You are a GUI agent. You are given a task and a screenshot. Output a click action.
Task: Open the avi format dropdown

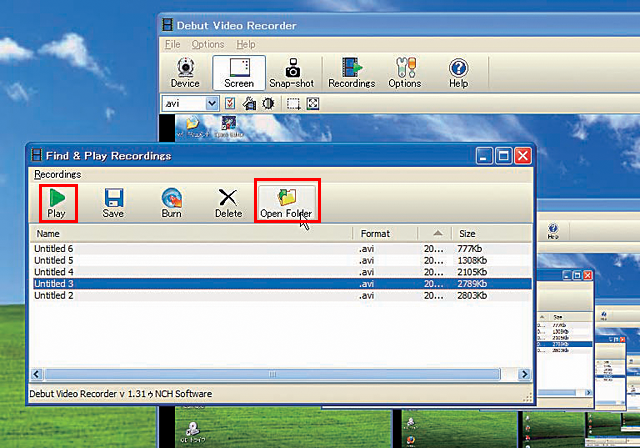pyautogui.click(x=212, y=103)
